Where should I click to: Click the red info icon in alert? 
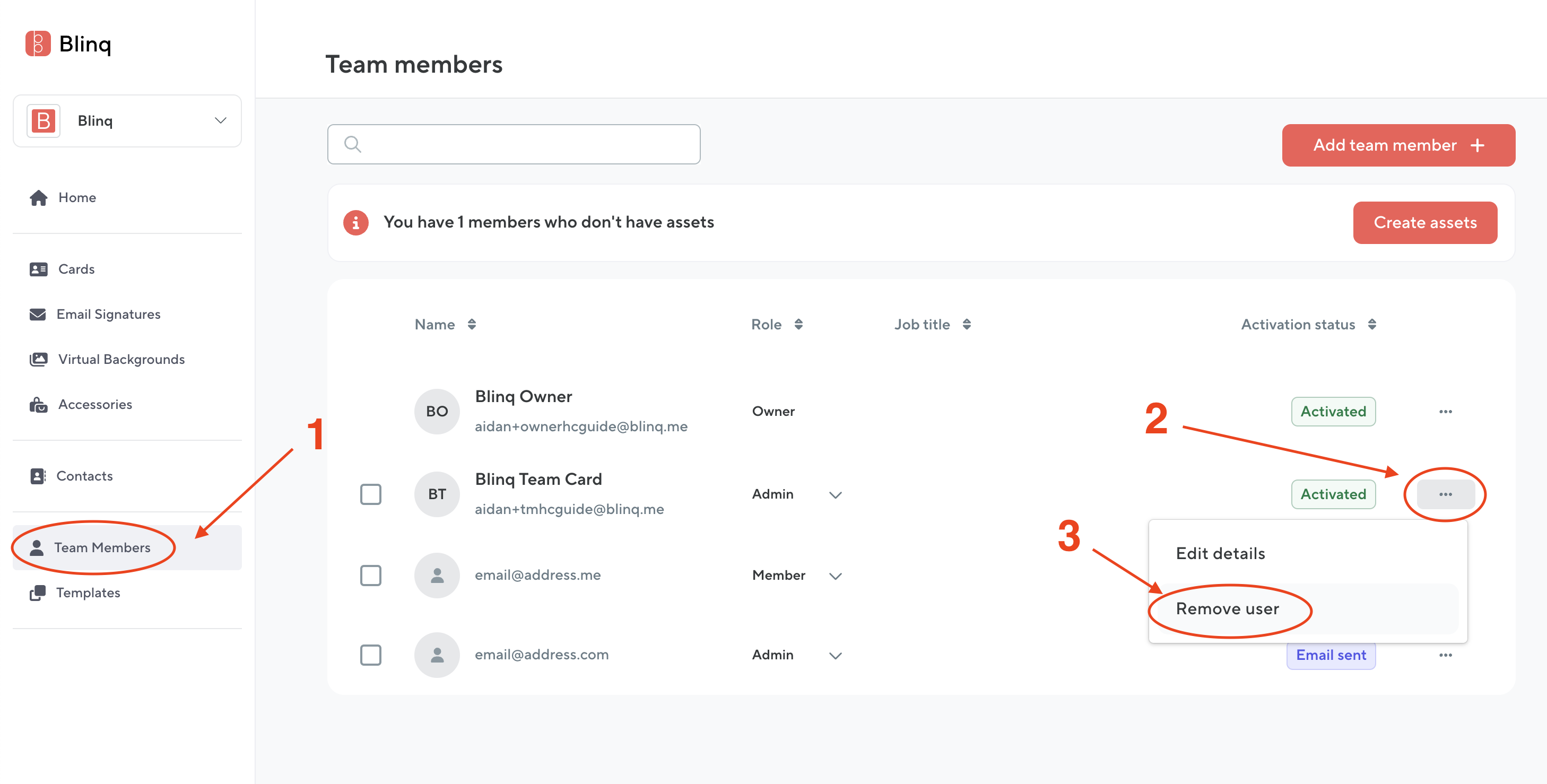pos(355,223)
